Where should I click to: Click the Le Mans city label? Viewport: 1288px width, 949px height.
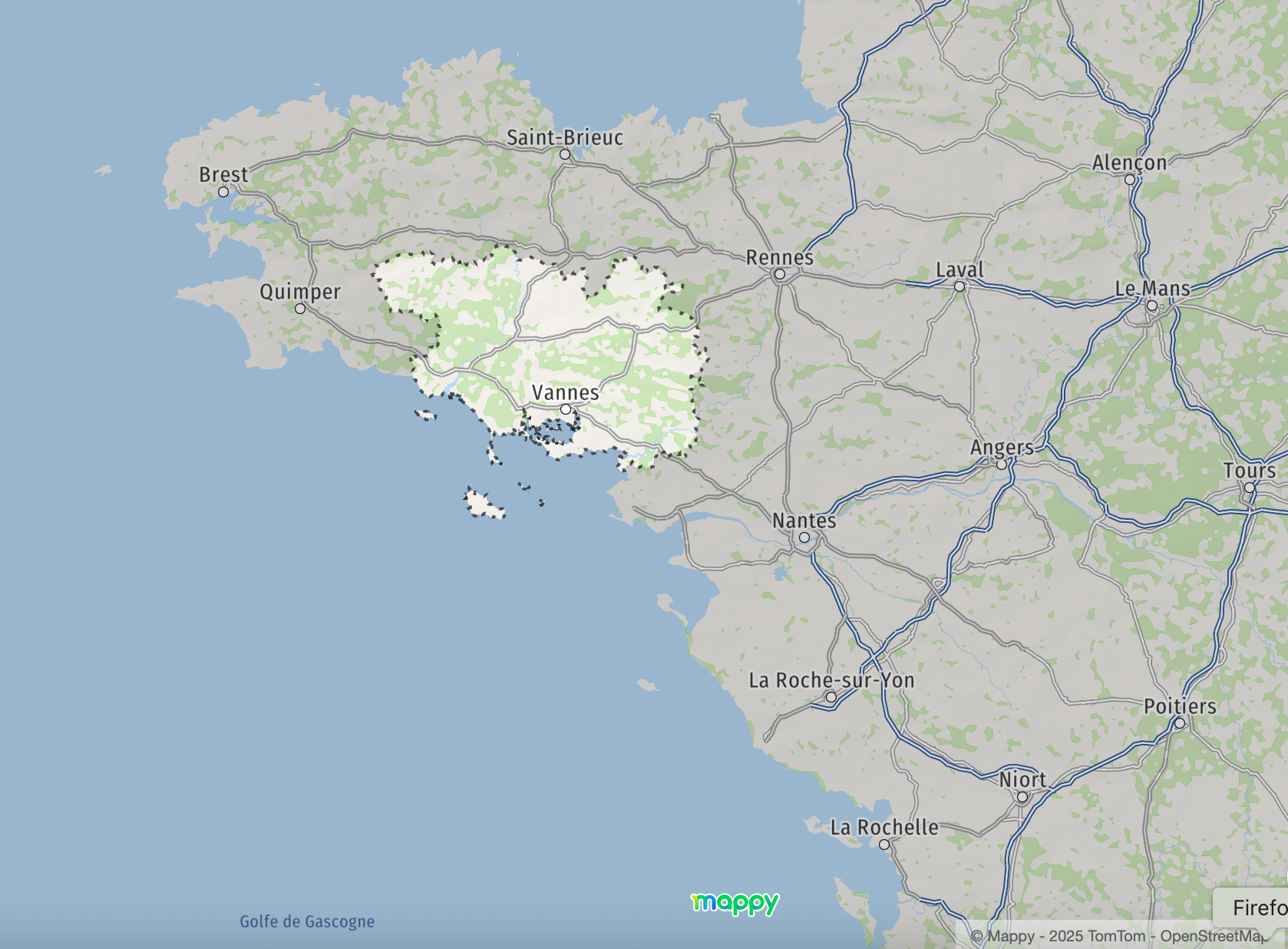[x=1152, y=289]
